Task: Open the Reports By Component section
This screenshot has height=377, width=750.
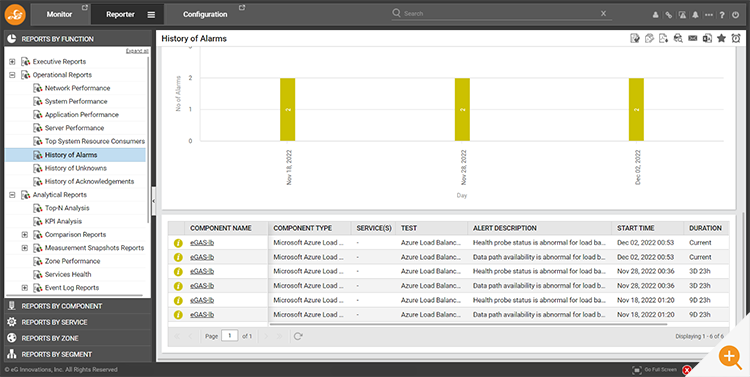Action: point(77,306)
